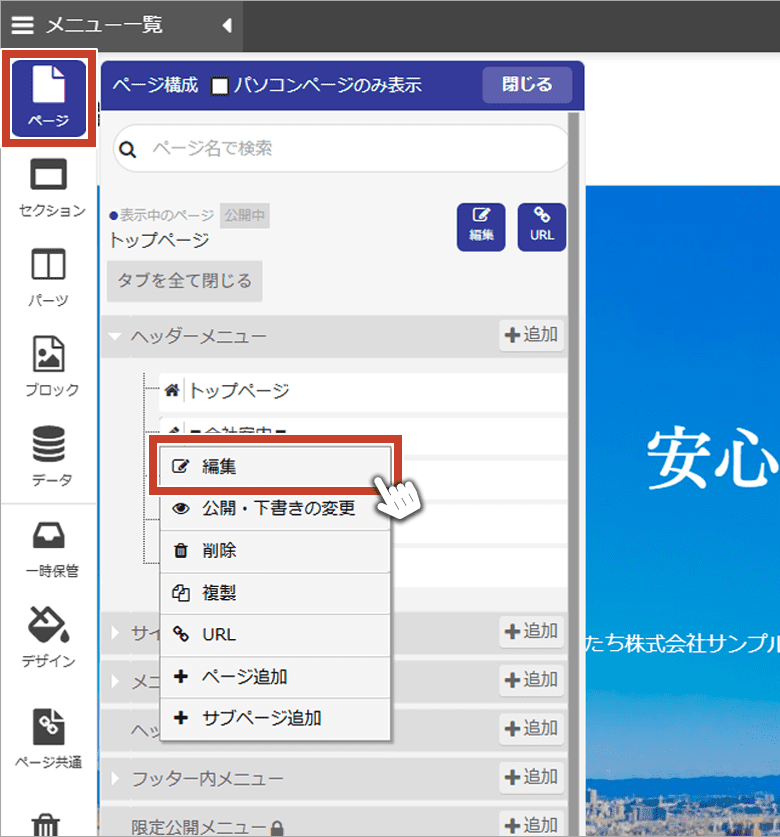
Task: Click the home icon beside トップページ
Action: pyautogui.click(x=172, y=391)
